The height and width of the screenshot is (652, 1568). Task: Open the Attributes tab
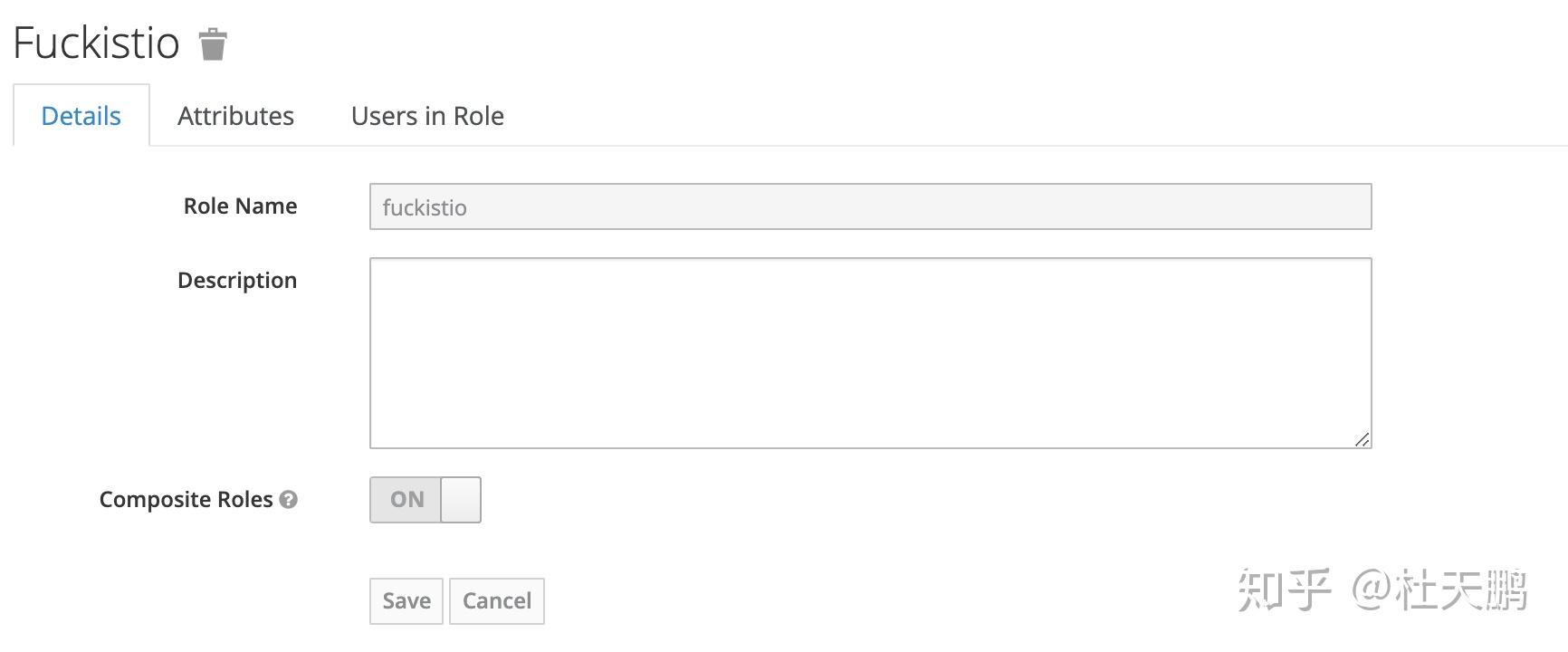[235, 116]
